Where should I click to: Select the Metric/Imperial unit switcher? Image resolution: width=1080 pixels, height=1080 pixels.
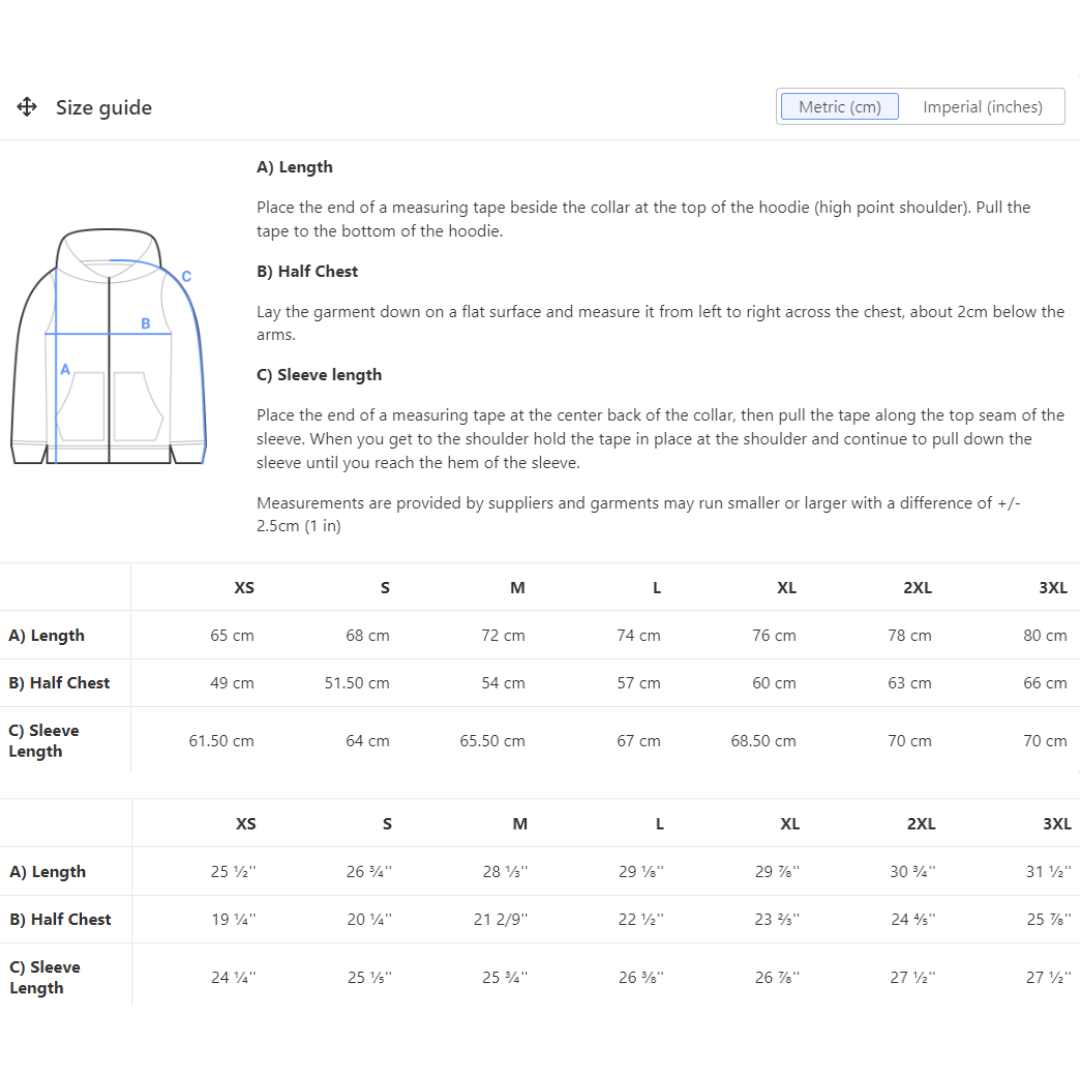point(920,106)
